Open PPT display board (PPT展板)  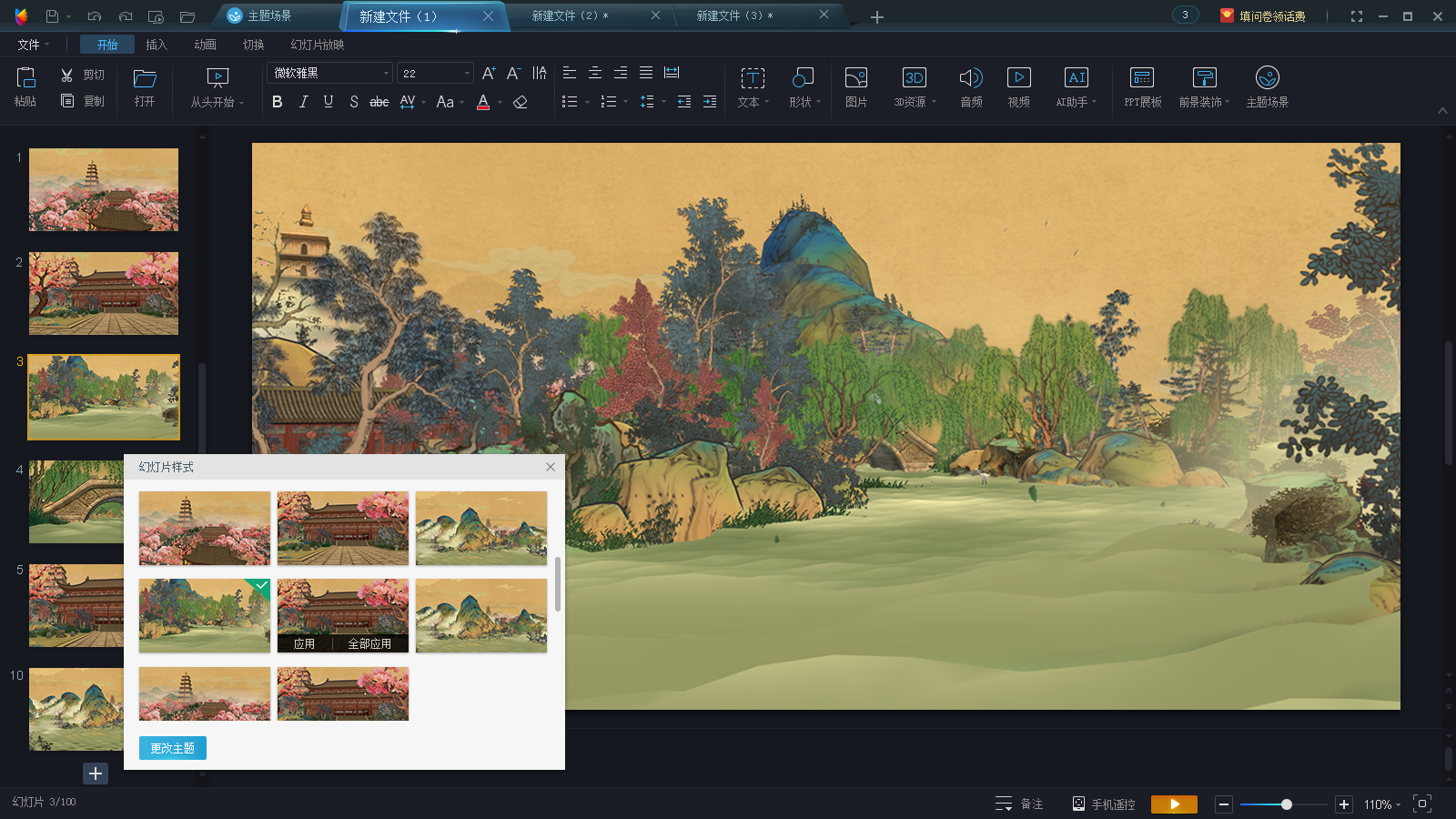pyautogui.click(x=1142, y=87)
